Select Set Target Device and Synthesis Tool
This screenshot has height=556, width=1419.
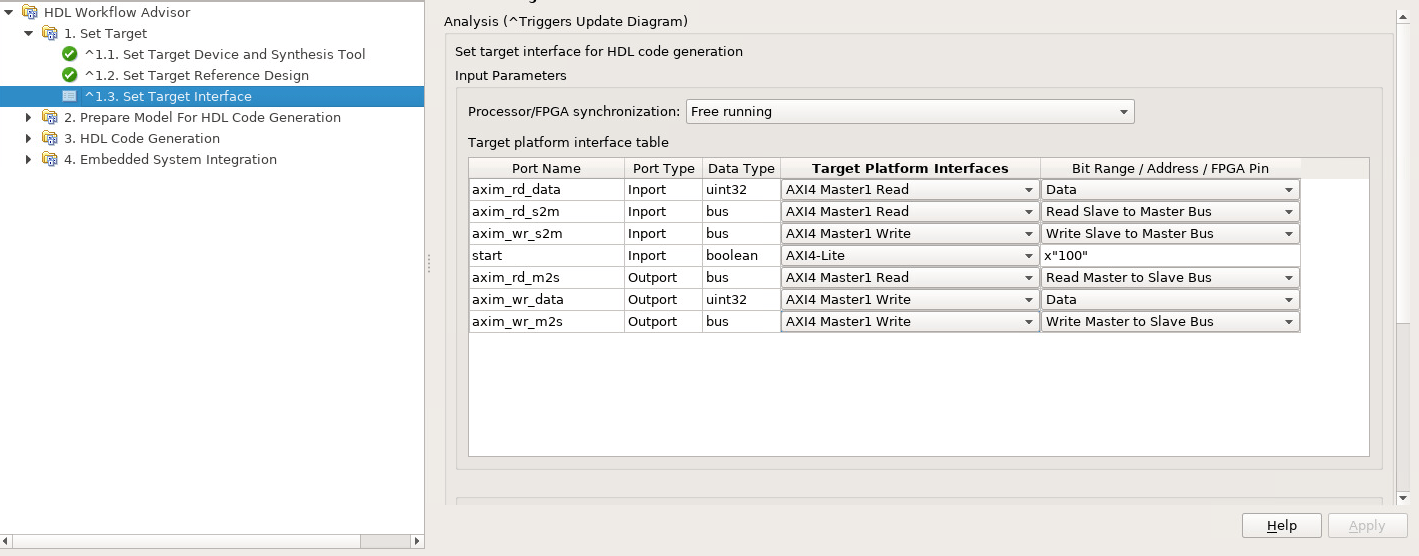tap(224, 55)
